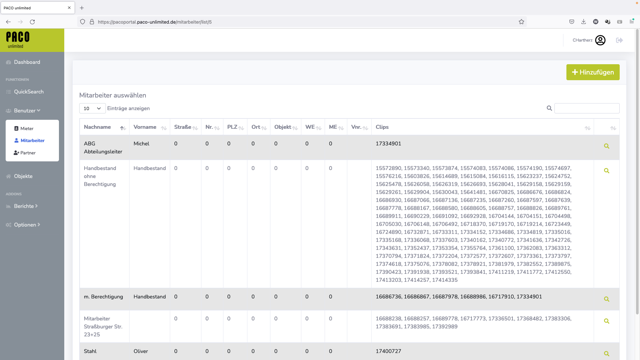Click the table search input field
Screen dimensions: 640x360
[587, 108]
